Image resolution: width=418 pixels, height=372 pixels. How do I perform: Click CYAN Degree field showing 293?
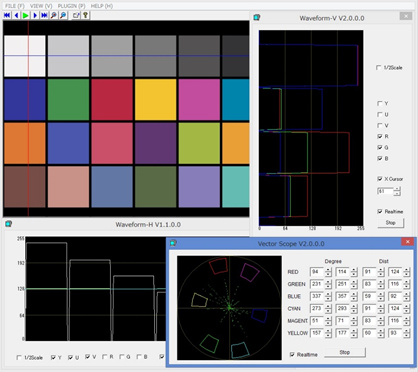342,308
